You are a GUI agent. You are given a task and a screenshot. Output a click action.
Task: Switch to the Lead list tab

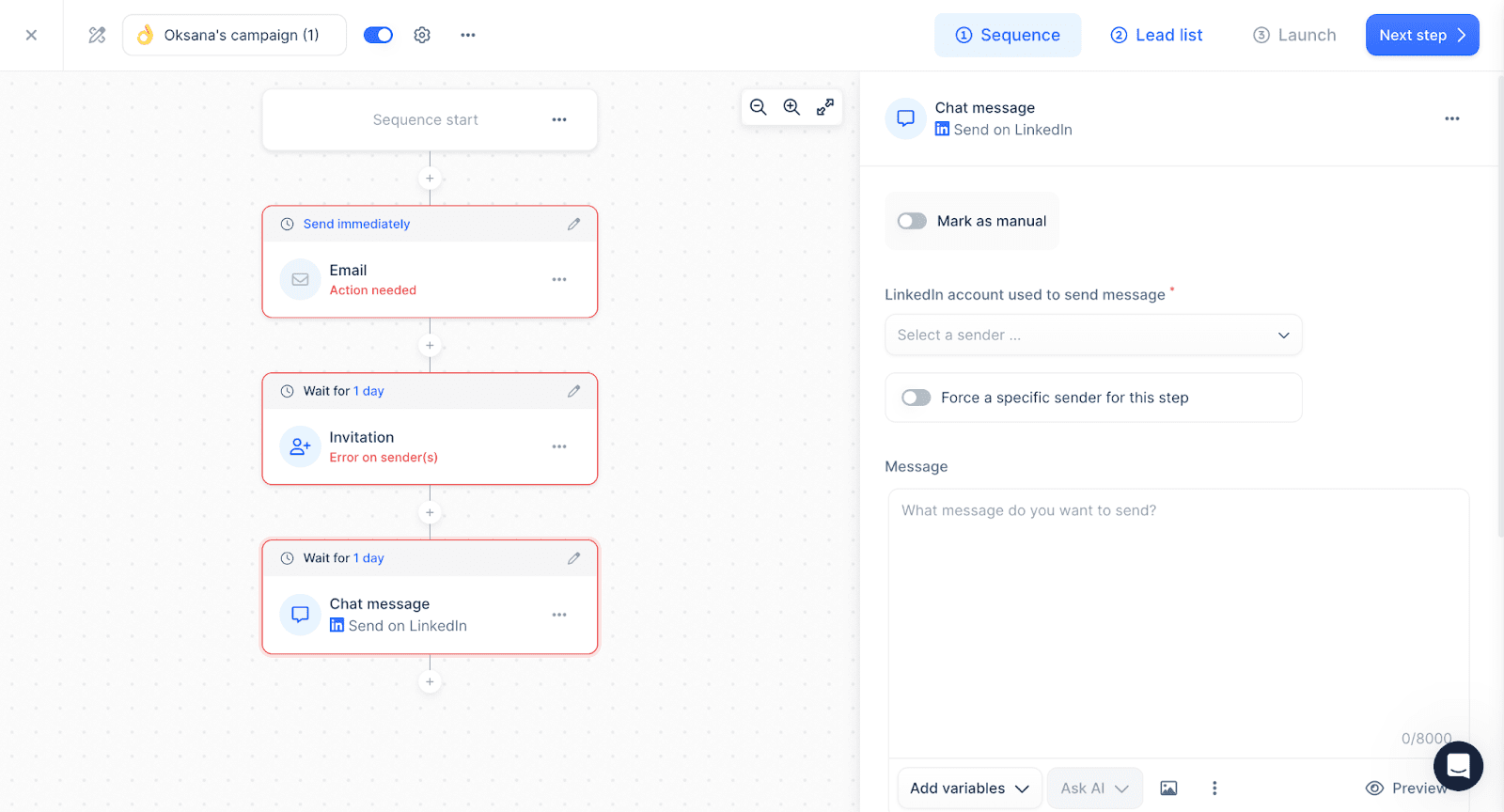point(1156,35)
